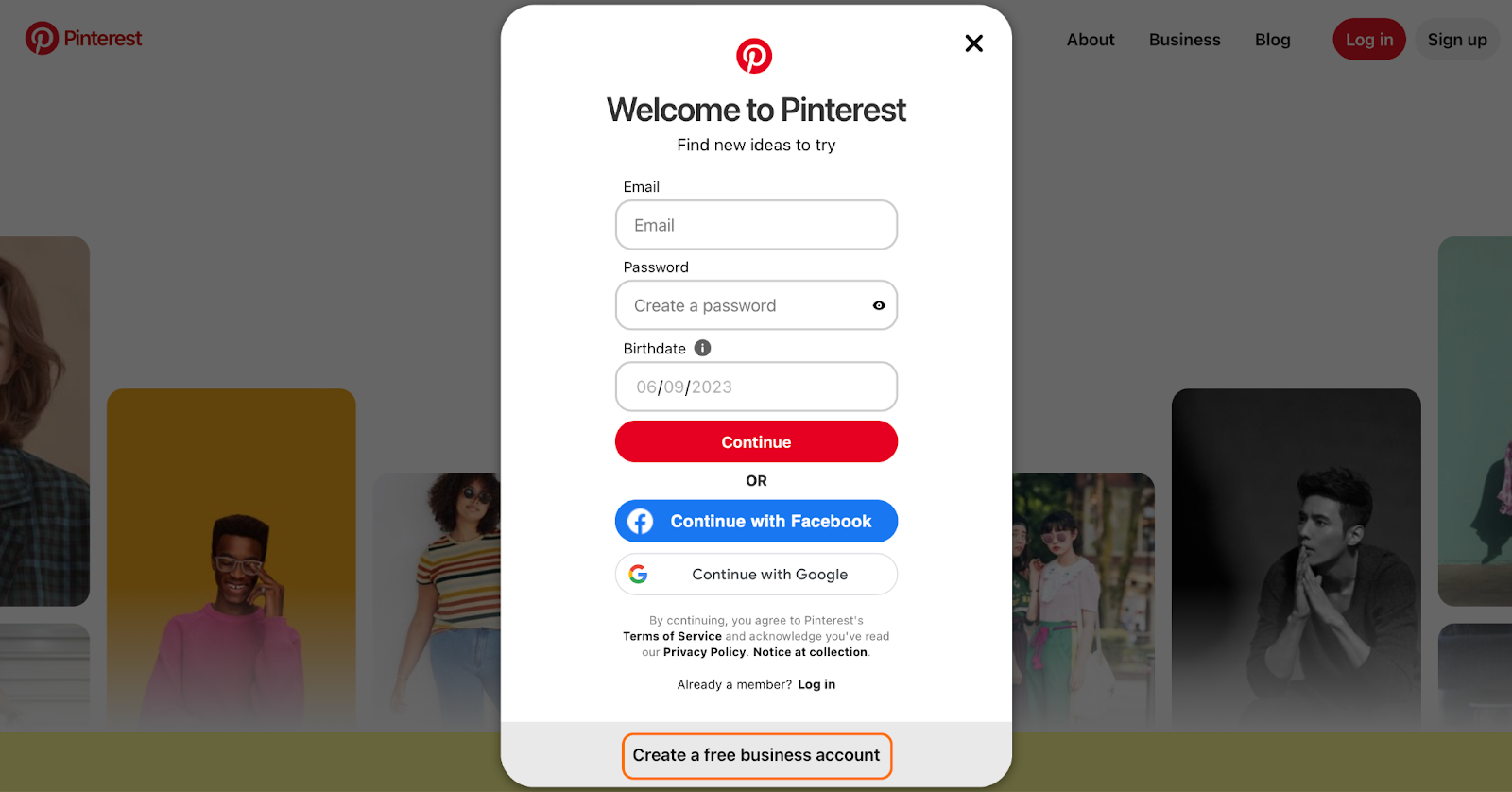The height and width of the screenshot is (792, 1512).
Task: Focus the Email input field
Action: tap(756, 225)
